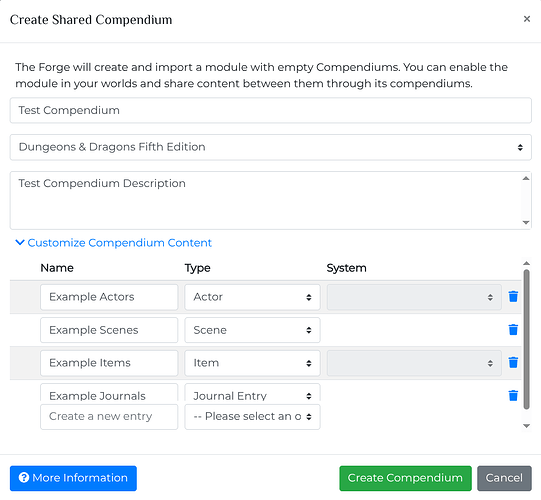Click the Cancel button
Screen dimensions: 541x500
[504, 478]
